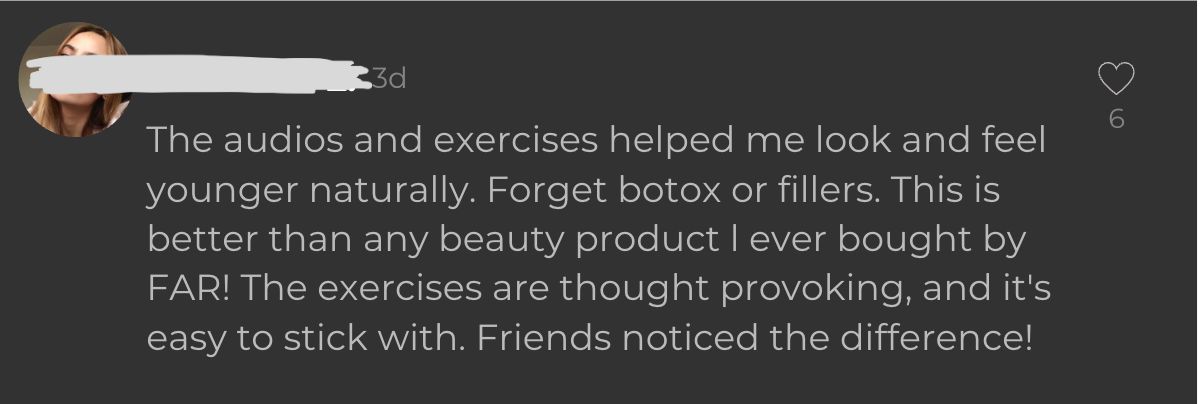Click the sentence starting "The audios and exercises"

tap(400, 141)
